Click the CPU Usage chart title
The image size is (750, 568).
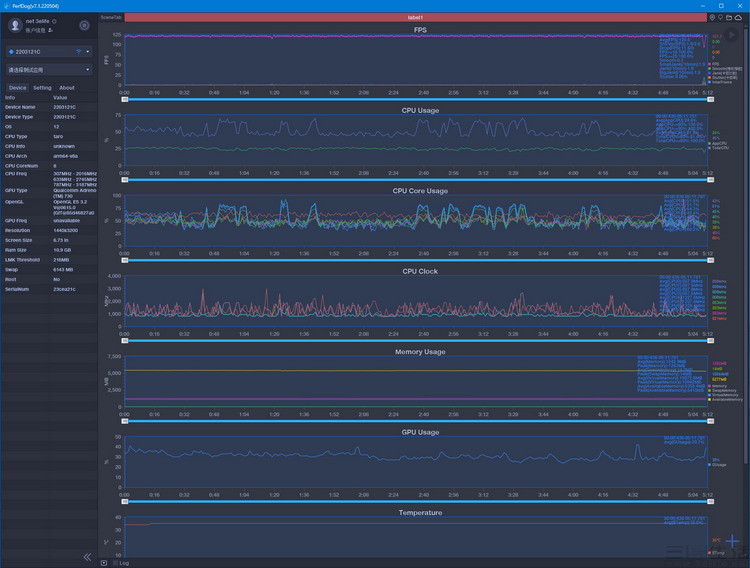point(420,110)
